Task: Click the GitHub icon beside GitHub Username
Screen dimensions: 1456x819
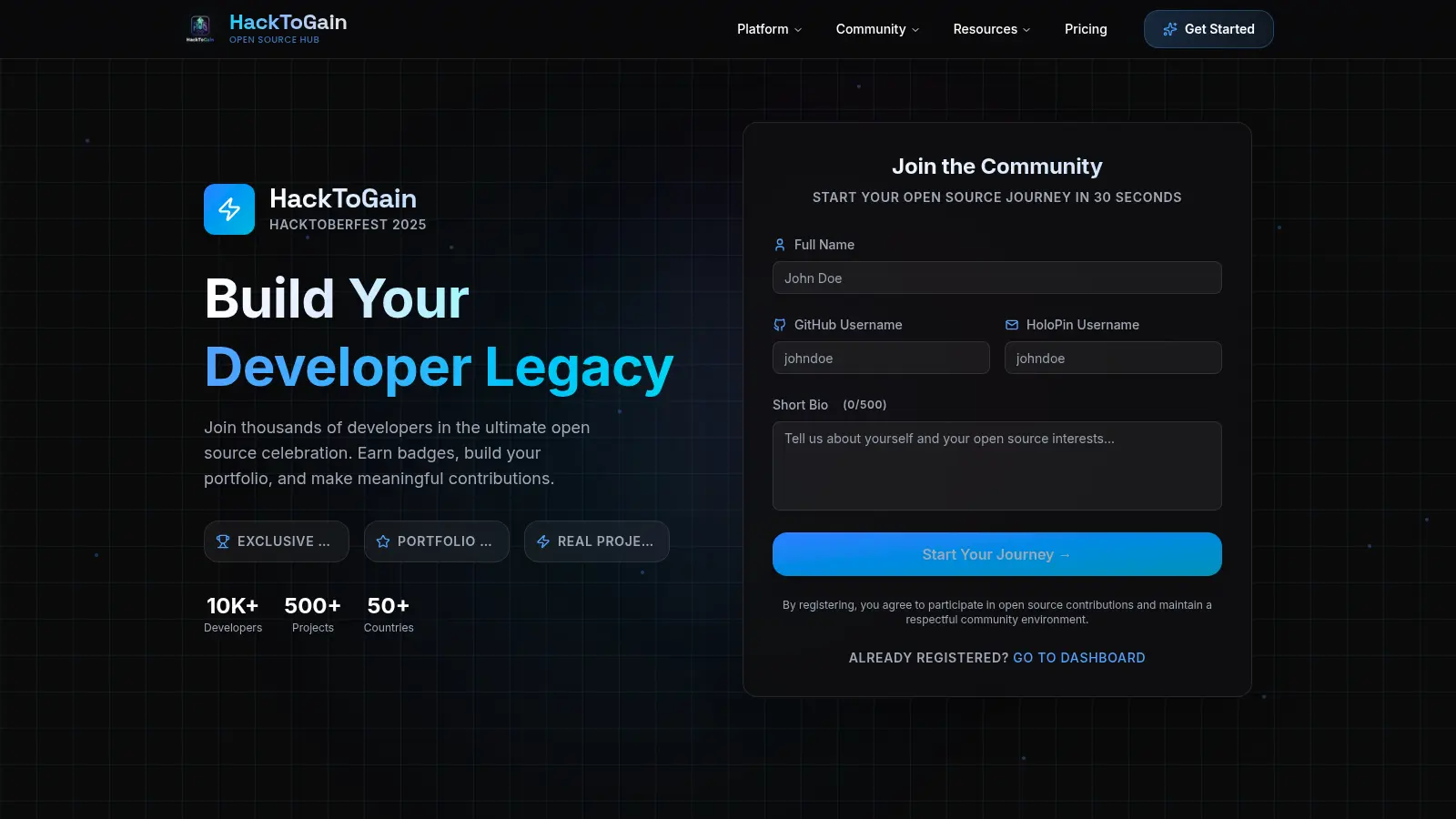Action: click(780, 325)
